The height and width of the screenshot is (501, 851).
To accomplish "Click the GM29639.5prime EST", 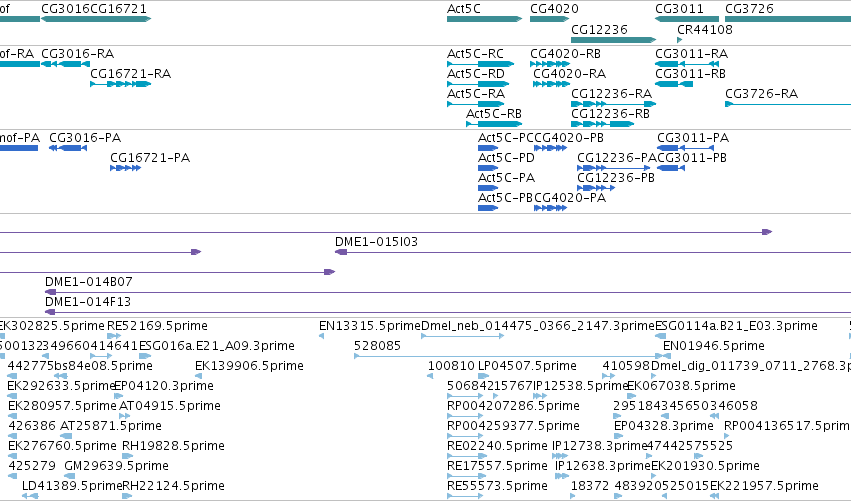I will pos(69,476).
